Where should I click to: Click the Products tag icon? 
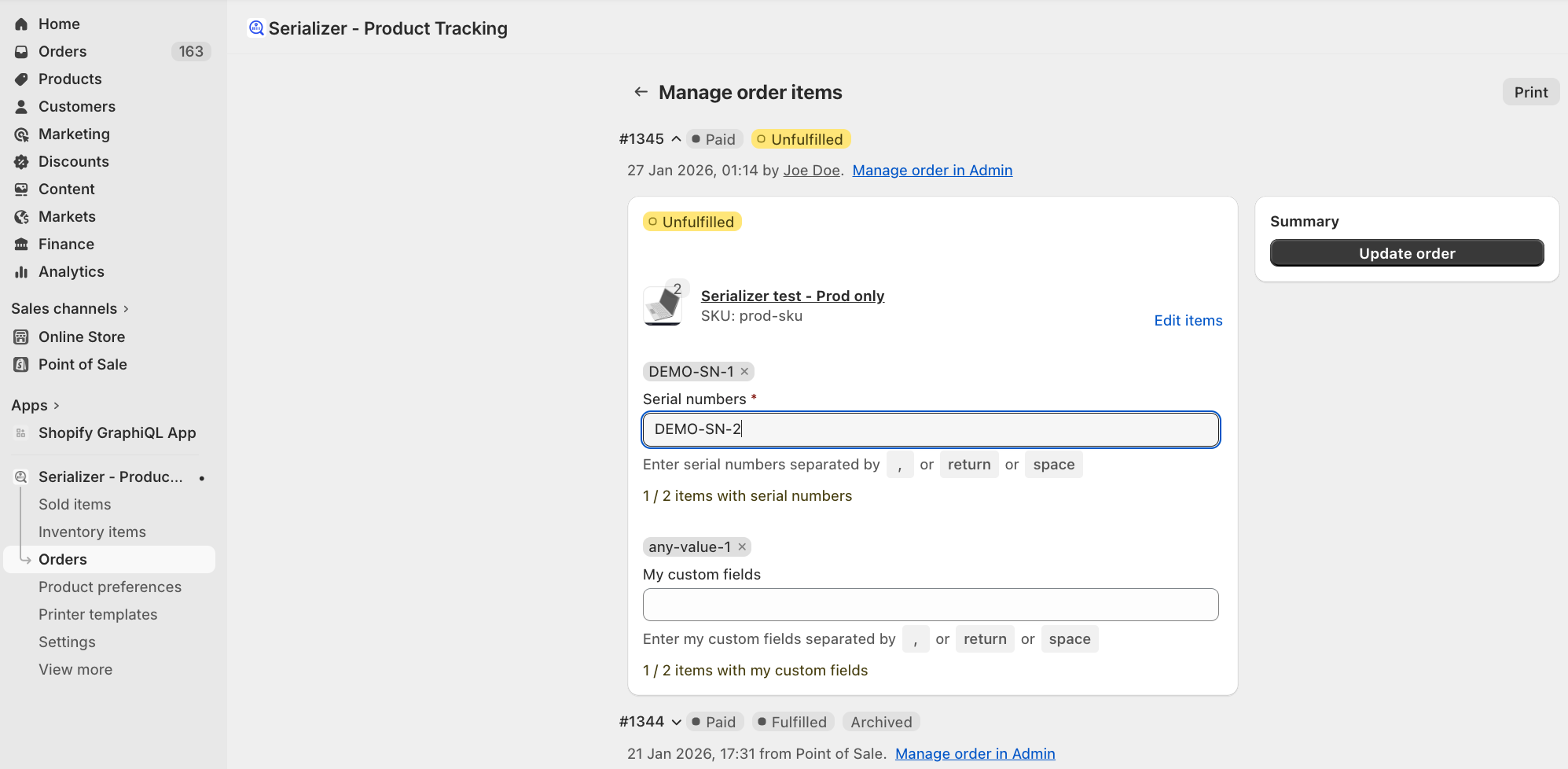tap(21, 79)
